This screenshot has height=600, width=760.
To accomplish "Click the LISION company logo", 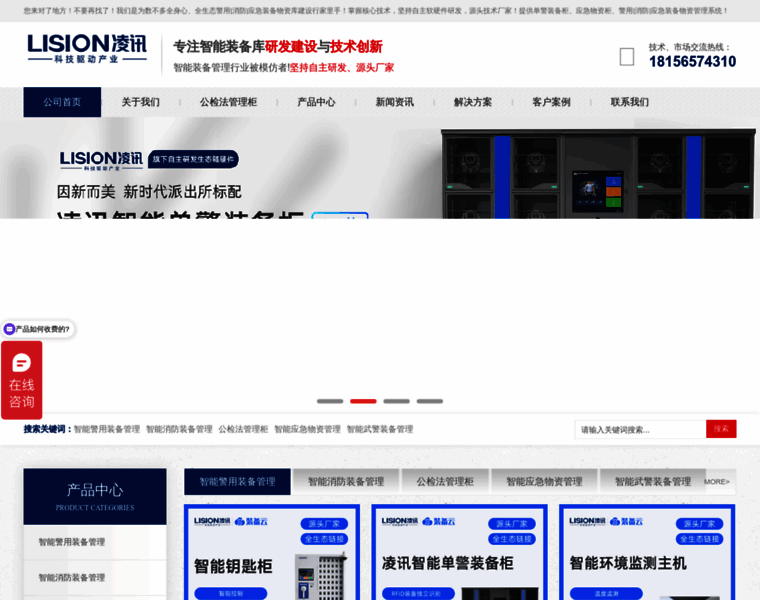I will (x=87, y=49).
